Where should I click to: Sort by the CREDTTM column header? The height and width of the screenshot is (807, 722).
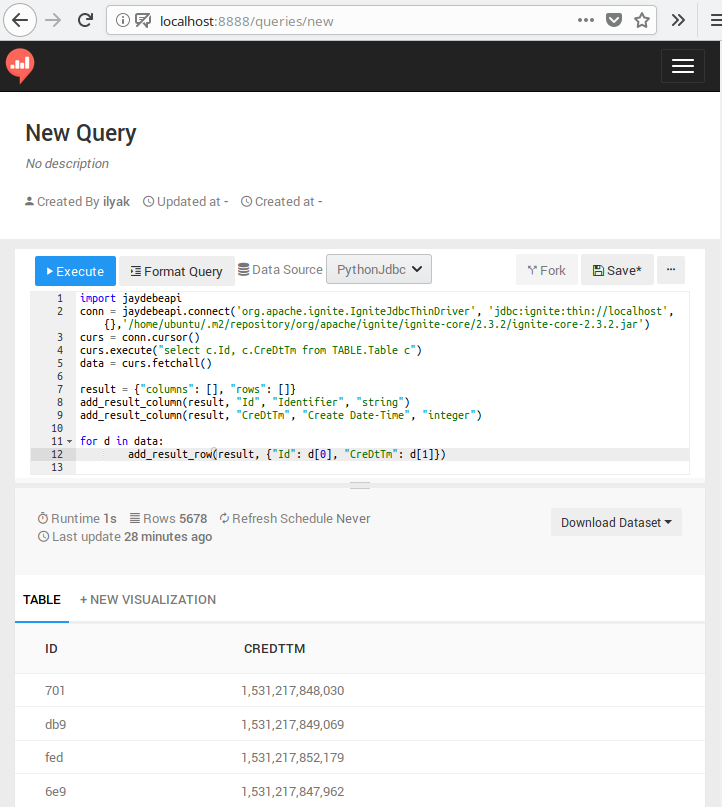[x=274, y=648]
